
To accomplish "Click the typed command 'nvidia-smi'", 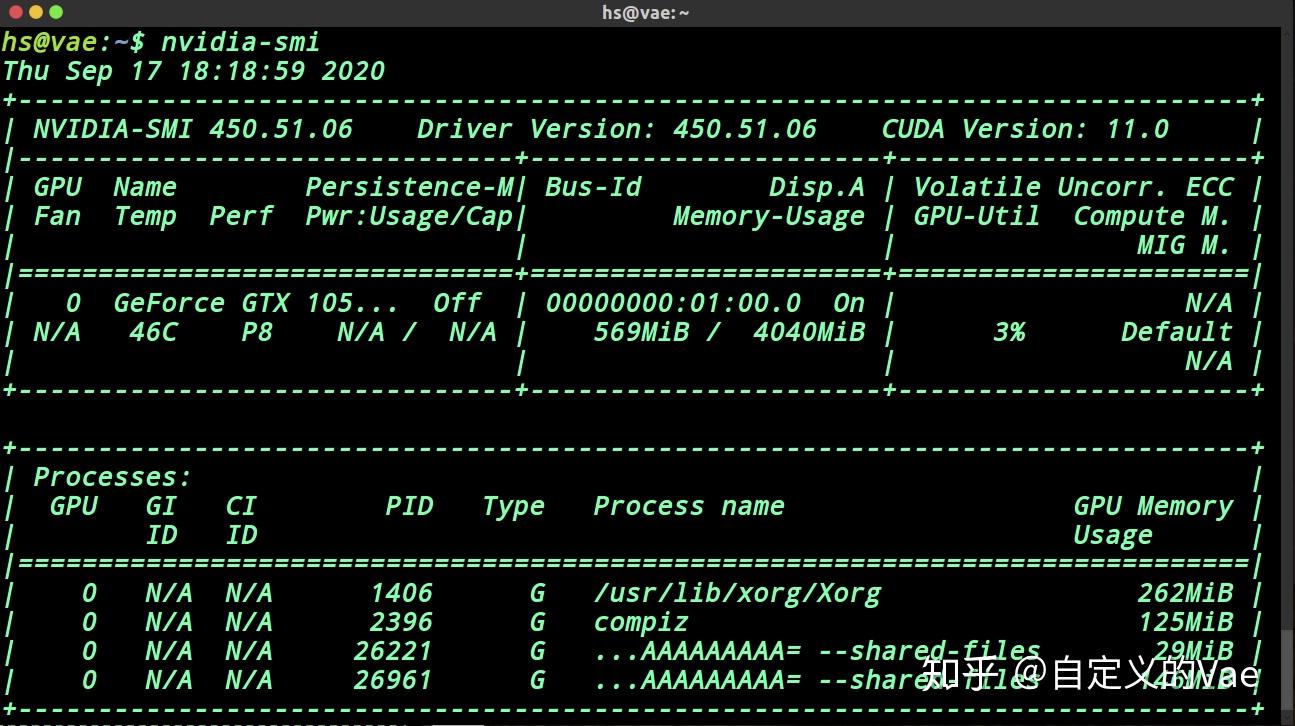I will [x=240, y=42].
